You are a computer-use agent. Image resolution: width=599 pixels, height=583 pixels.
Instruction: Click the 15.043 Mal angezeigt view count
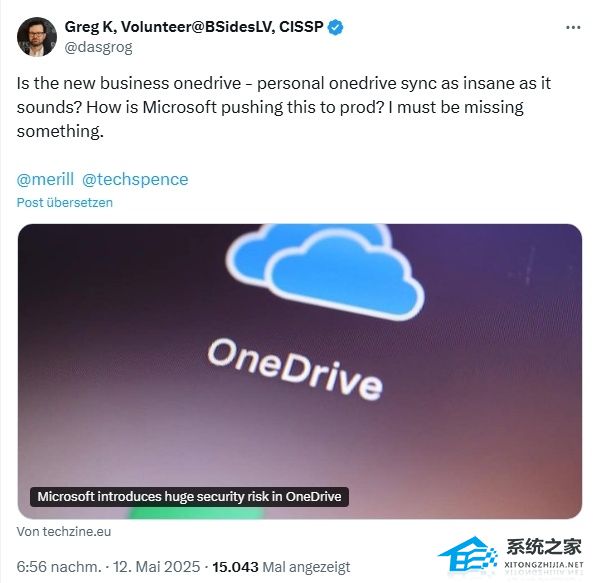[x=281, y=567]
